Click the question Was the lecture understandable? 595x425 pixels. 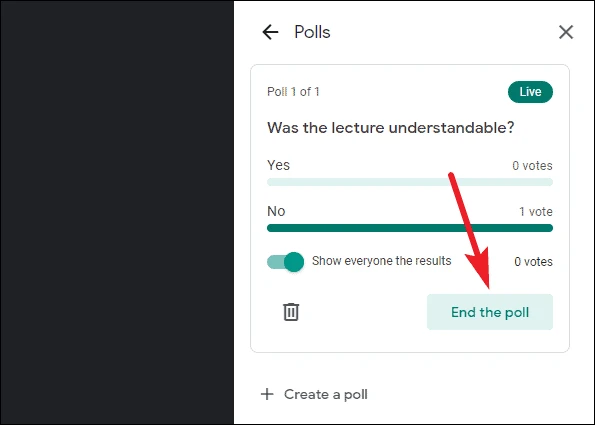pos(390,128)
